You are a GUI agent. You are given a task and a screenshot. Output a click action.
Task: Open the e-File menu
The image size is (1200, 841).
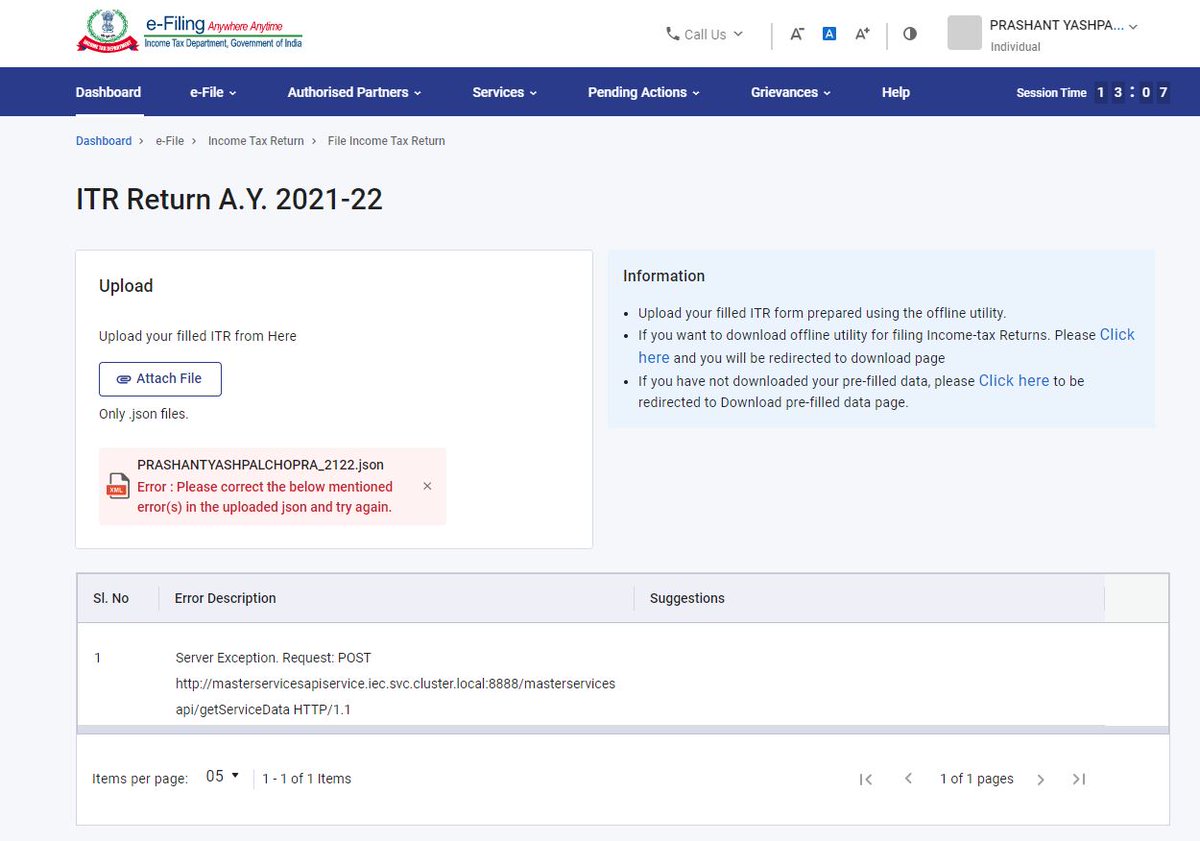point(213,92)
